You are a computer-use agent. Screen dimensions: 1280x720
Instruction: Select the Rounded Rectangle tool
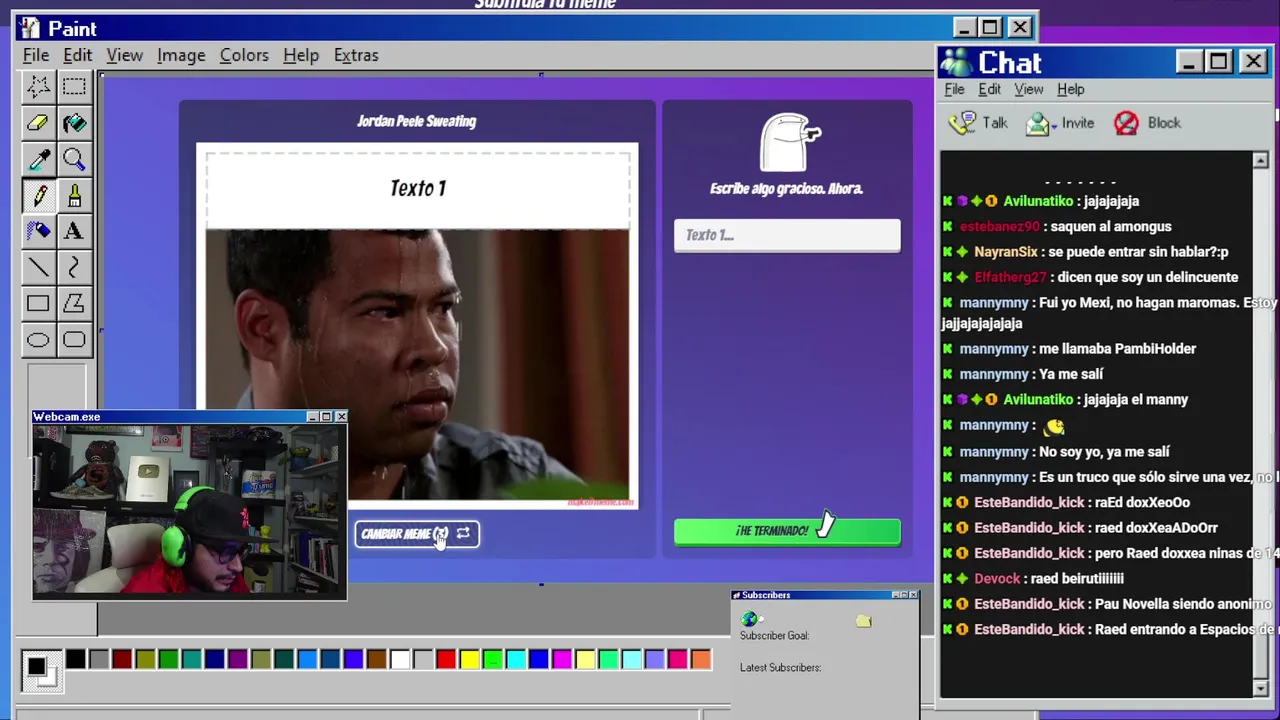[74, 340]
